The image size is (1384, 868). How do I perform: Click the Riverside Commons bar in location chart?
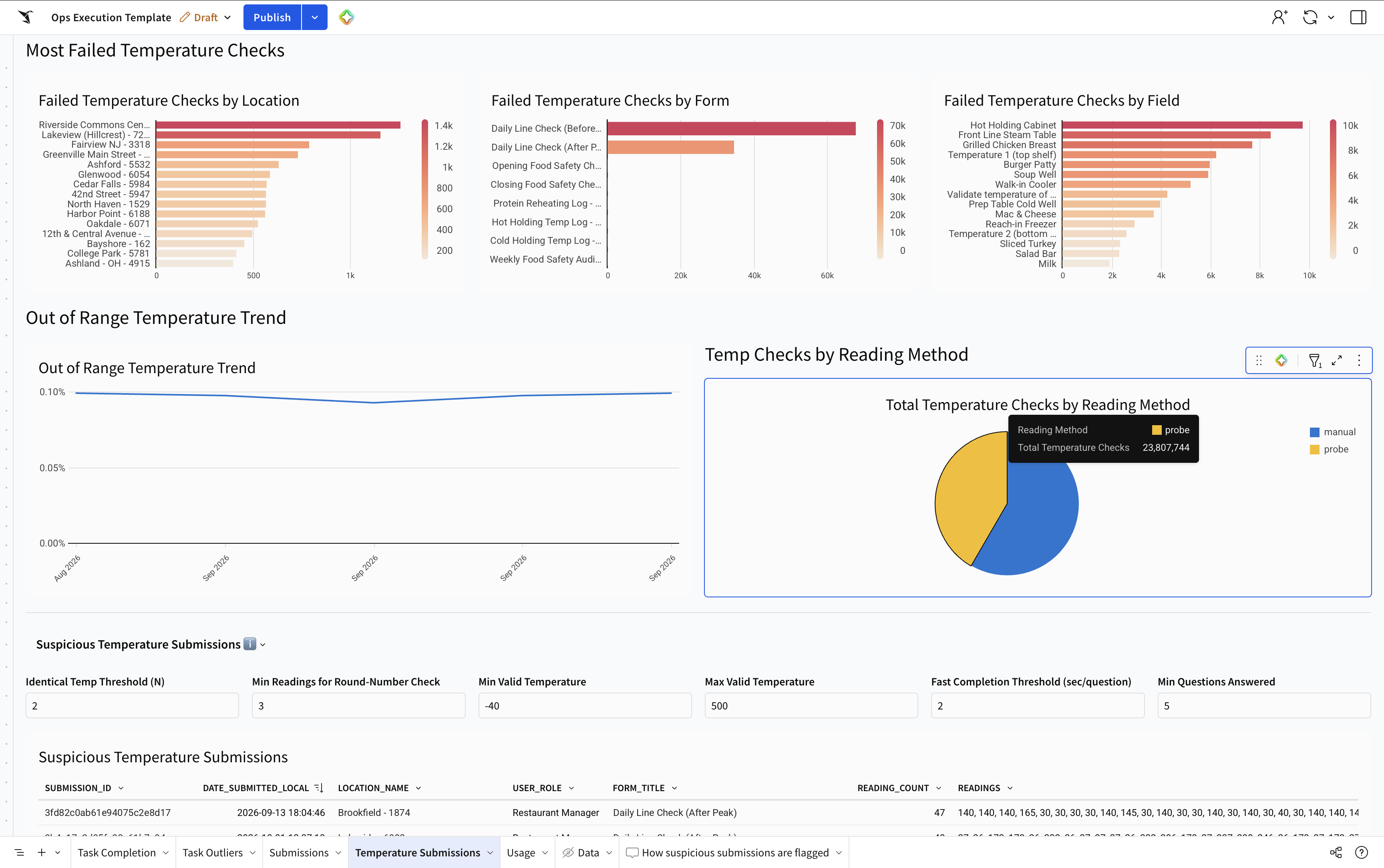pyautogui.click(x=278, y=125)
